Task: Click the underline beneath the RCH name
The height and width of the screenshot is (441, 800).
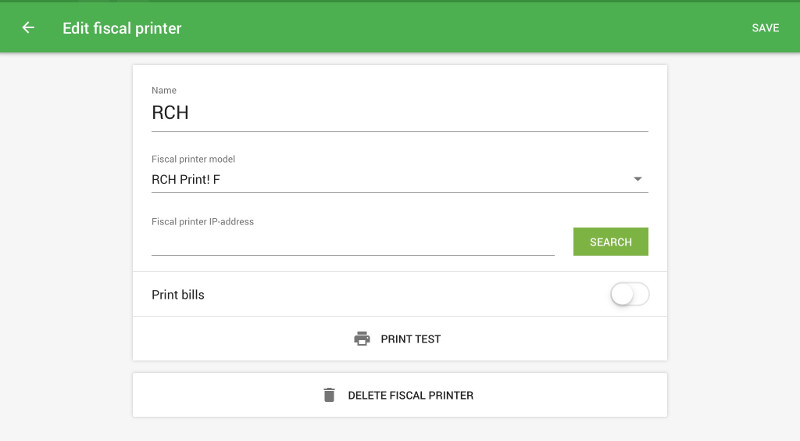Action: click(399, 132)
